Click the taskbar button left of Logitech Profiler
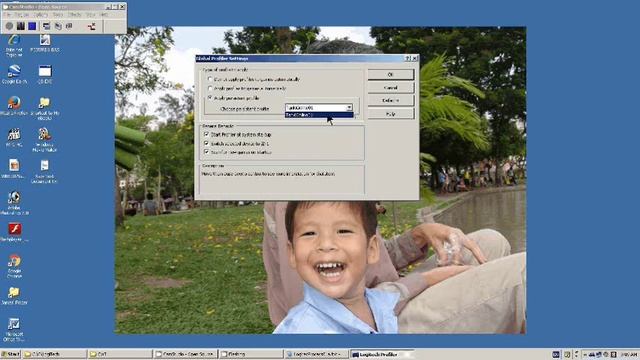This screenshot has width=640, height=360. point(316,354)
